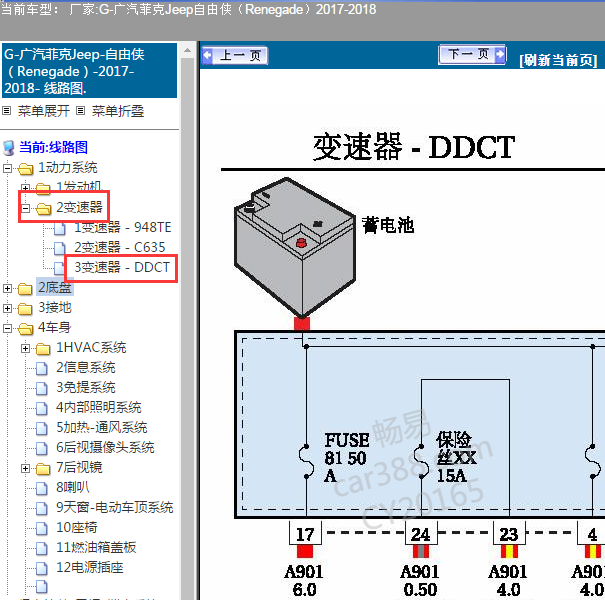Viewport: 605px width, 600px height.
Task: Open the 9天窗-电动车顶系统 diagram
Action: click(x=115, y=507)
